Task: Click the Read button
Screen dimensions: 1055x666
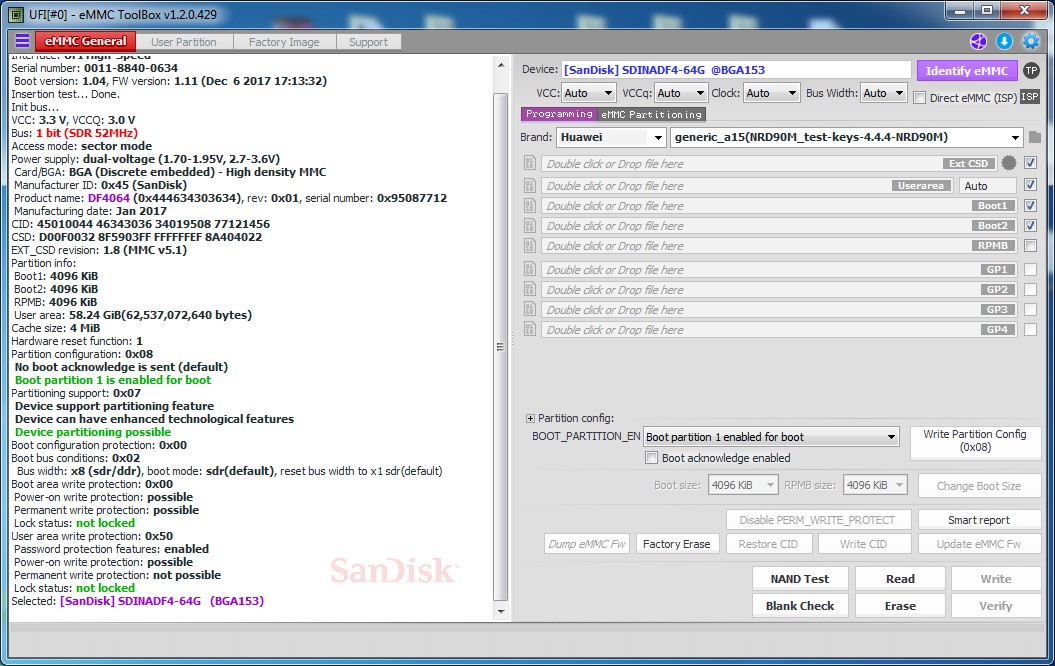Action: 900,579
